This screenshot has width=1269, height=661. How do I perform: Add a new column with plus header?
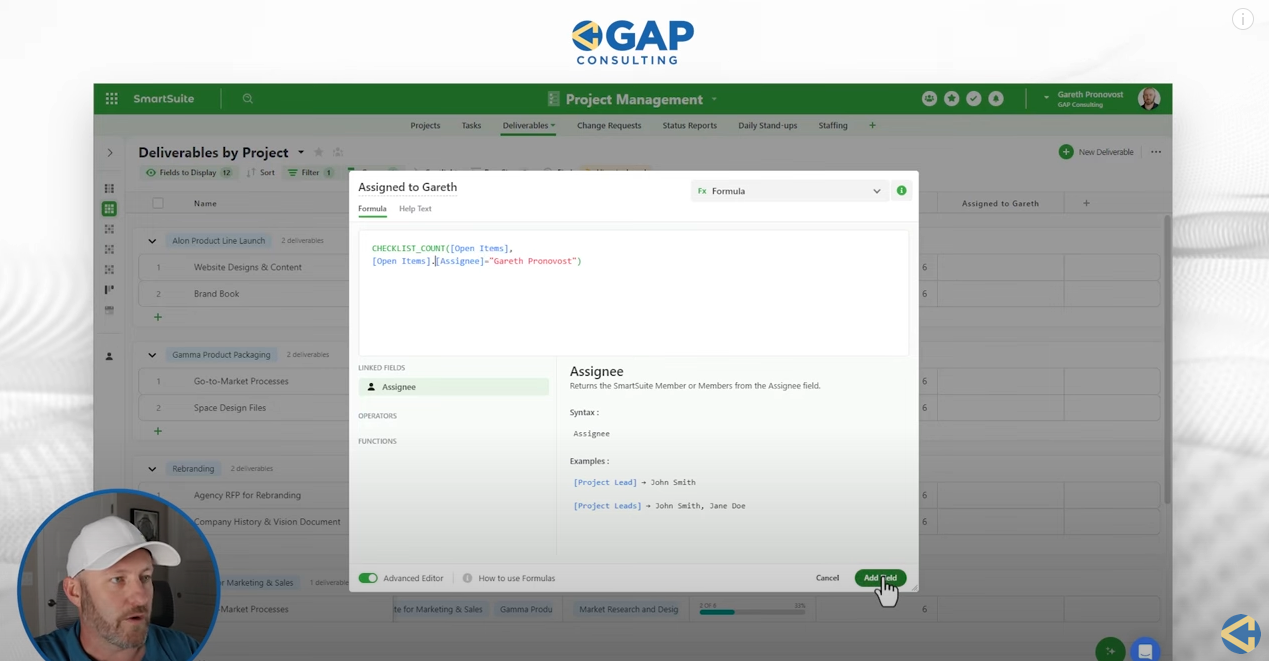click(1086, 203)
